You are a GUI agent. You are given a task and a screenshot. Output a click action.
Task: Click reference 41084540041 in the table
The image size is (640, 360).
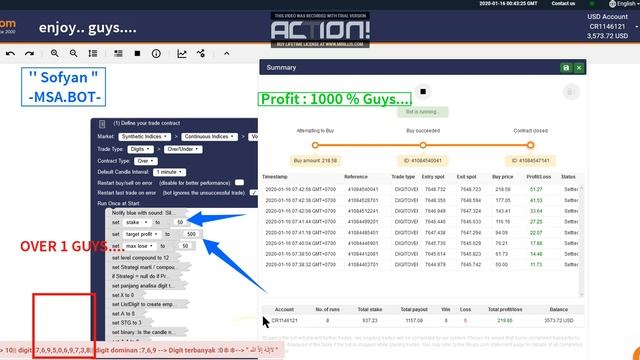(363, 189)
